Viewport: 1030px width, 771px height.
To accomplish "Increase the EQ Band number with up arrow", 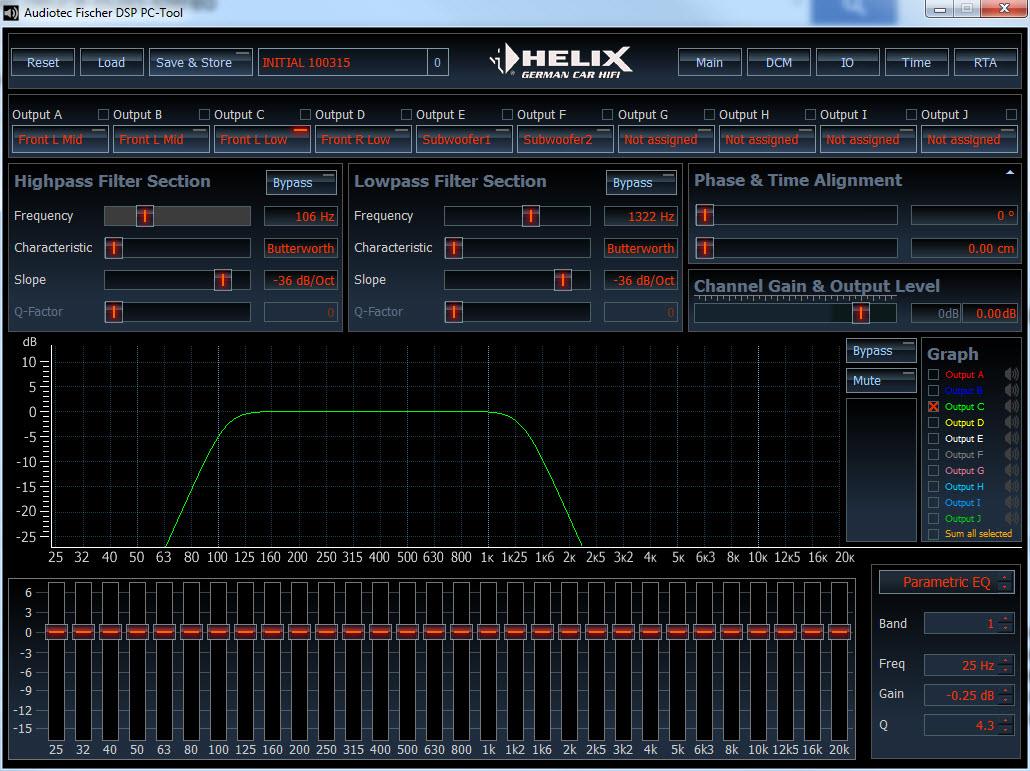I will (x=1005, y=619).
